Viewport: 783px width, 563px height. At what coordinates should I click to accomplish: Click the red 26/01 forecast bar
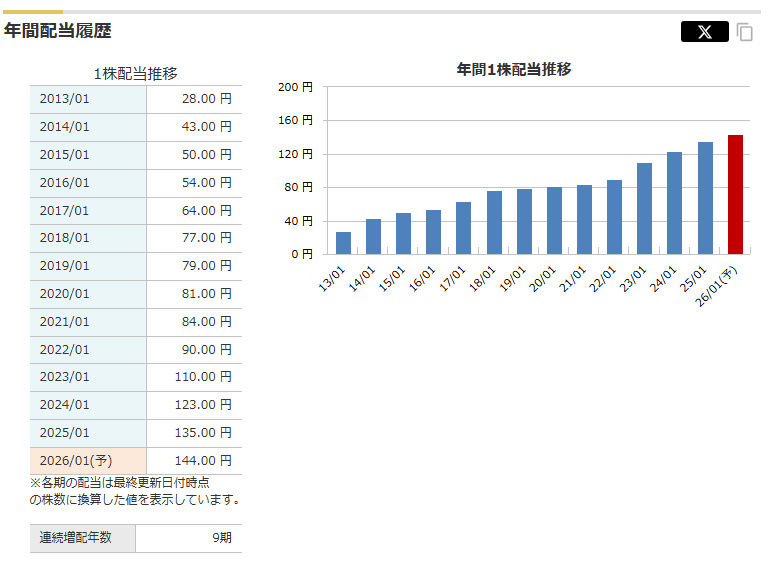coord(735,195)
